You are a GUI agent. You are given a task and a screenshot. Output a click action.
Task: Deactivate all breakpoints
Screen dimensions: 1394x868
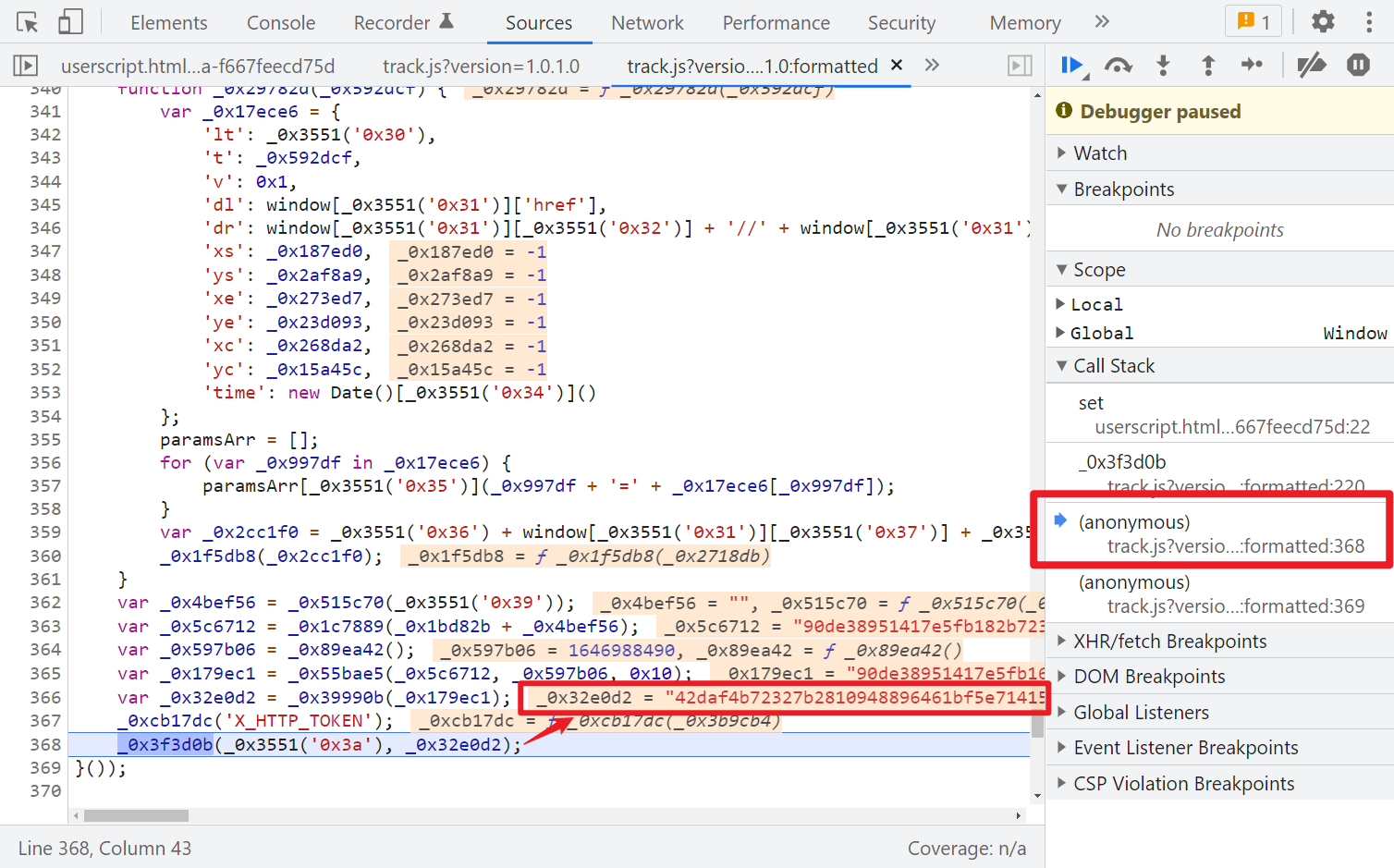point(1311,65)
